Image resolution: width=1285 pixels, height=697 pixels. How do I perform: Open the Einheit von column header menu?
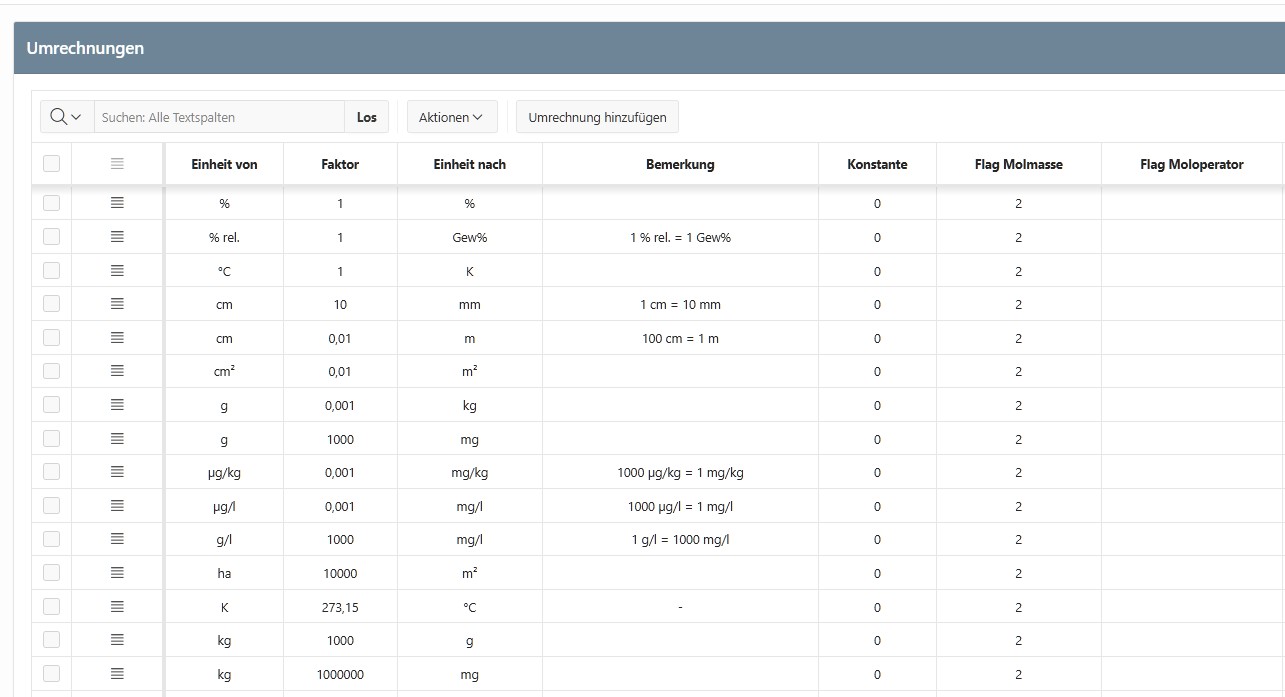coord(224,164)
